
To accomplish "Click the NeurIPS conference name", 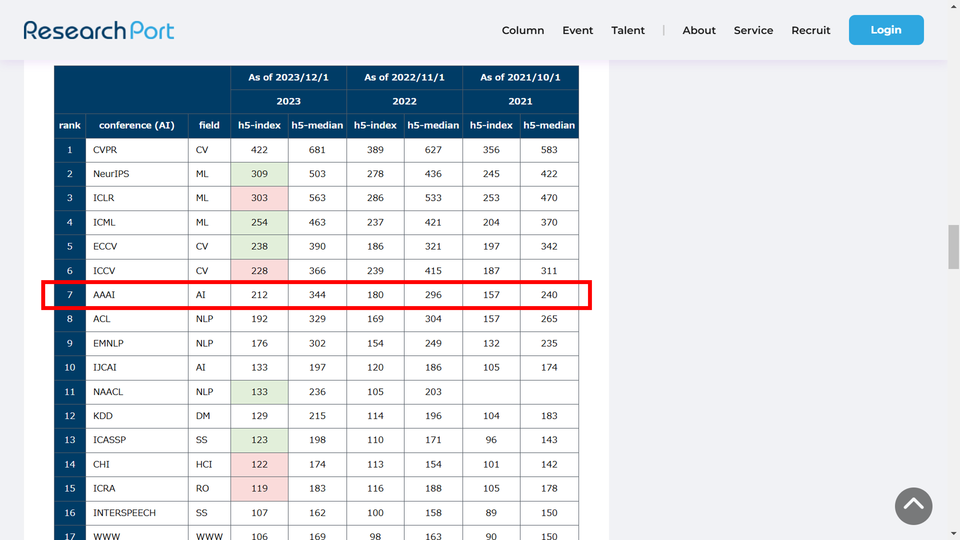I will tap(110, 174).
